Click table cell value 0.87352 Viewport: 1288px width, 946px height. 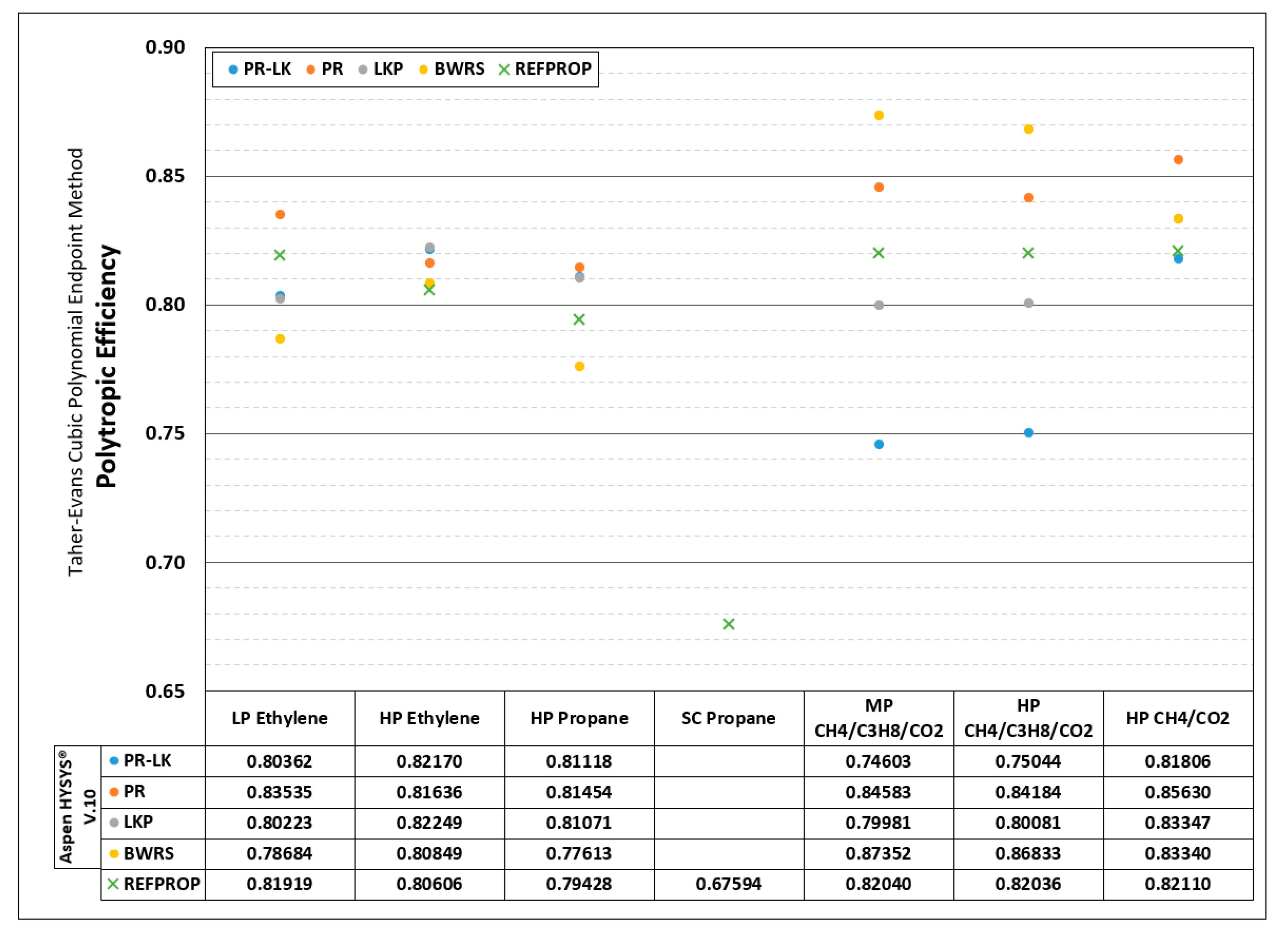878,853
